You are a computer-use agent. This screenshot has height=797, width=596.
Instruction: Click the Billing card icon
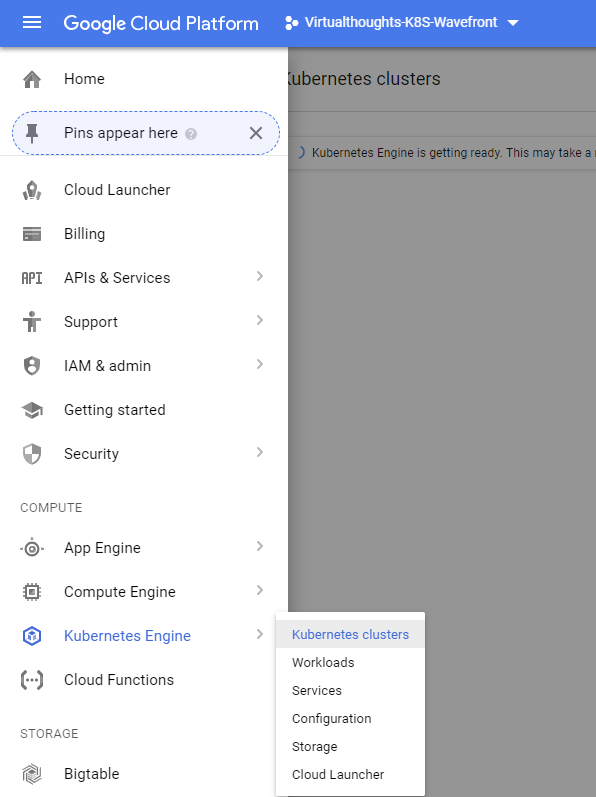tap(32, 234)
